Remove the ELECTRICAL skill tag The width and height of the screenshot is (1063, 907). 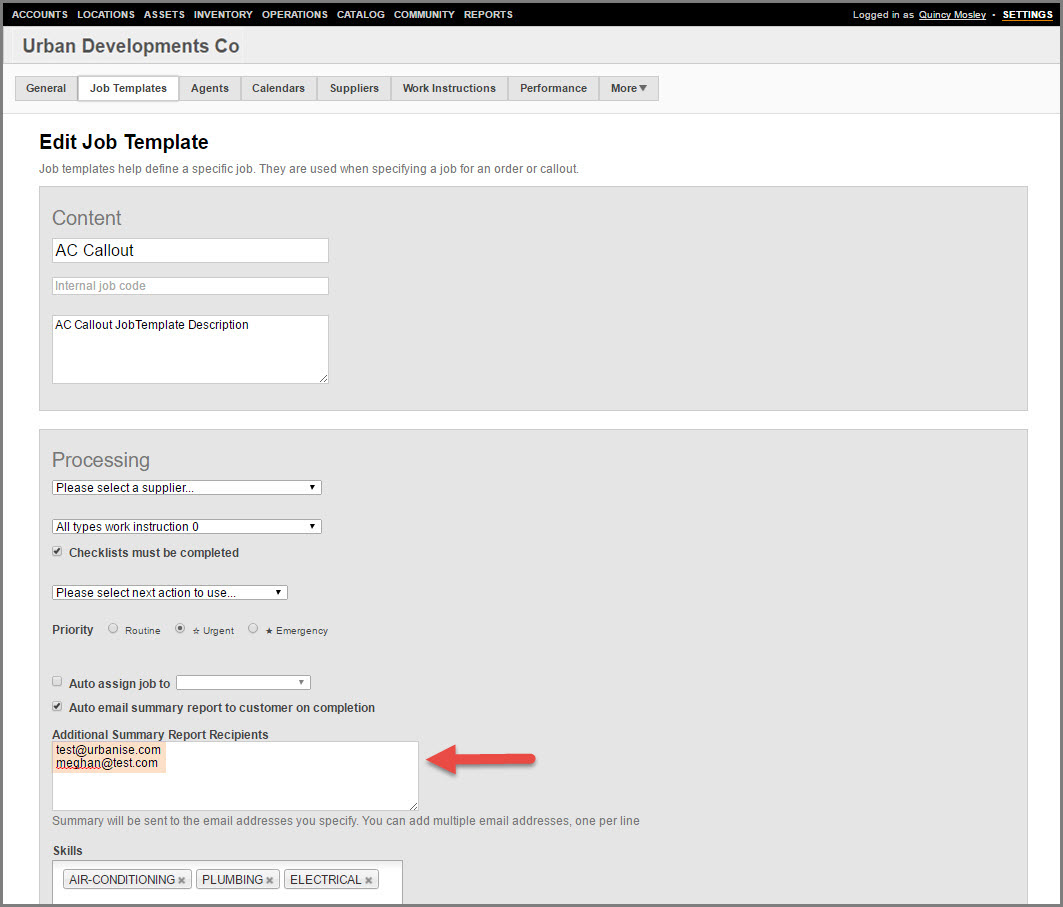coord(368,881)
